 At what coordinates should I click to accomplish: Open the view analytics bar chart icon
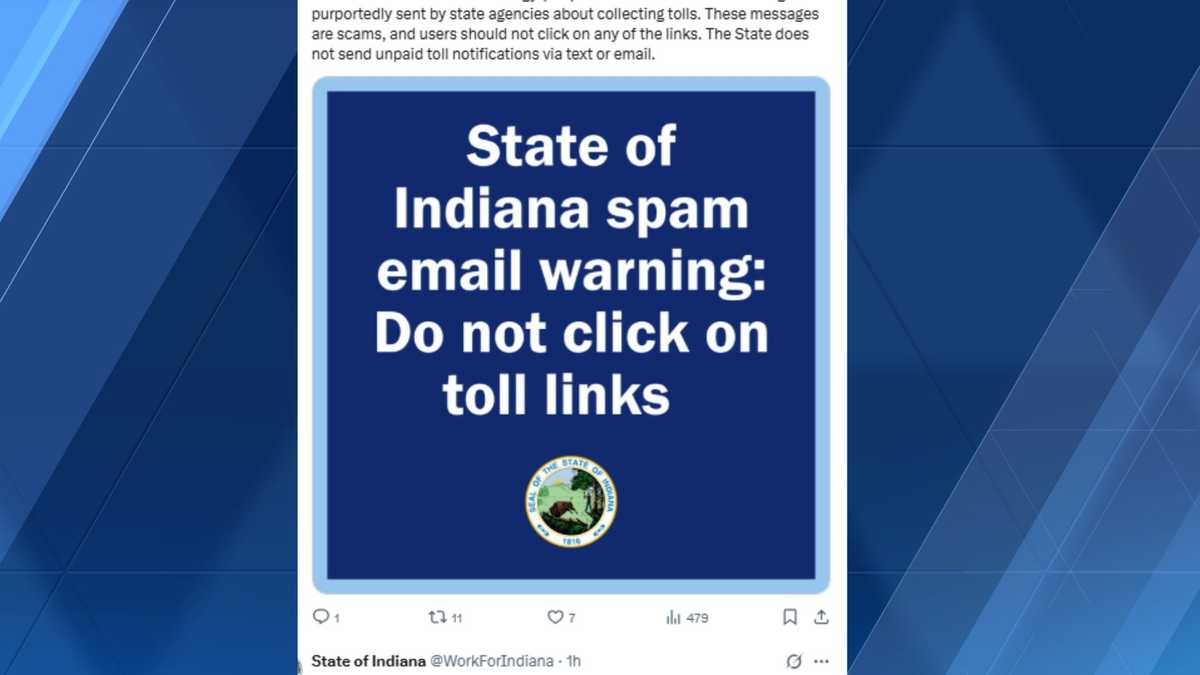[673, 617]
